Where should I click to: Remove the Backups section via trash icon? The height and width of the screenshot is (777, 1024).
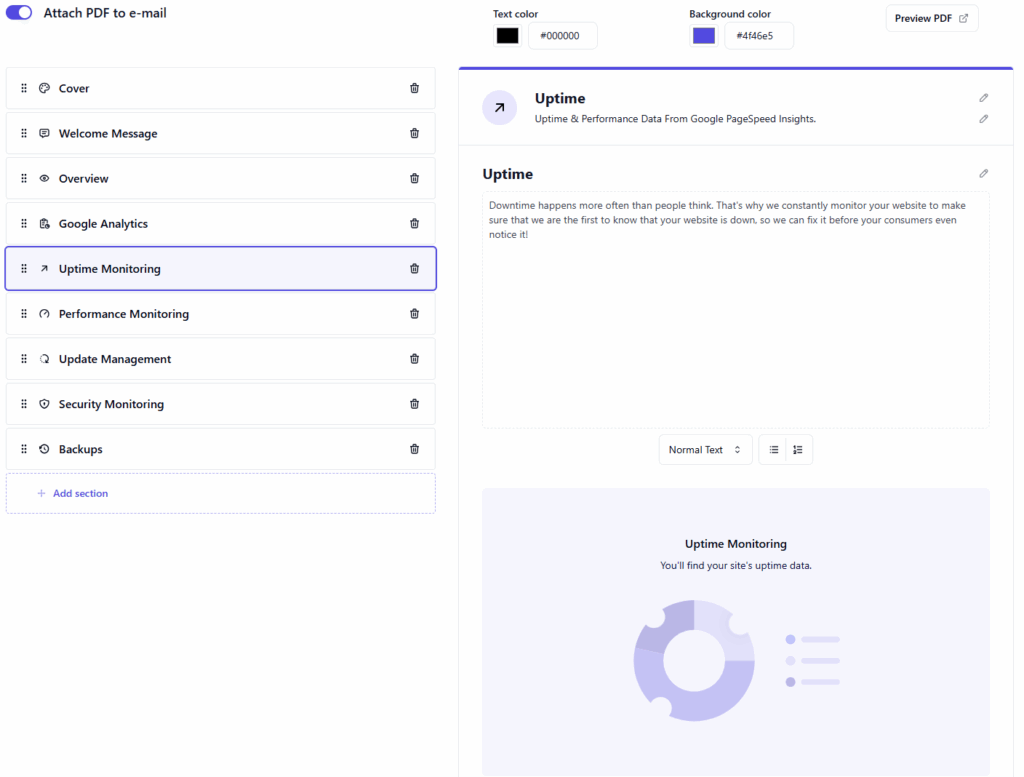pos(414,449)
